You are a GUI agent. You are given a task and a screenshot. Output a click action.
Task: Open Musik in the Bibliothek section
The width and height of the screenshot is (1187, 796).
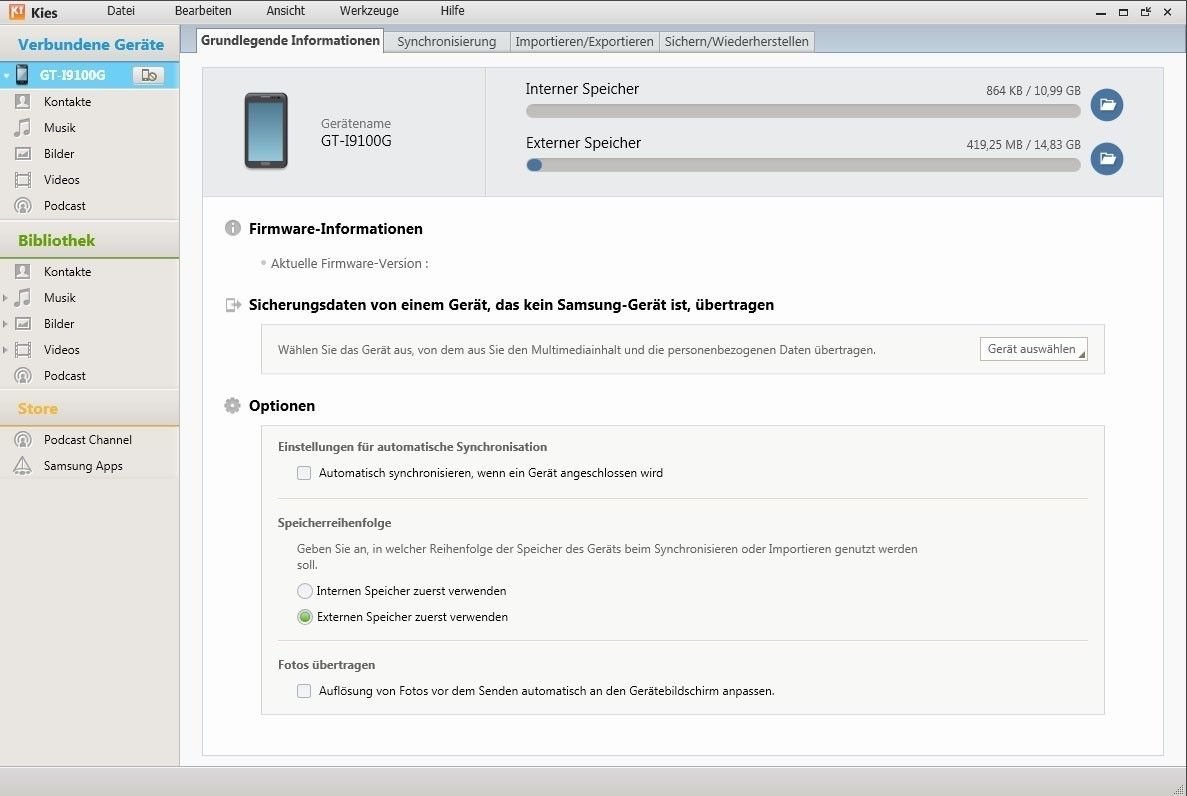click(60, 298)
